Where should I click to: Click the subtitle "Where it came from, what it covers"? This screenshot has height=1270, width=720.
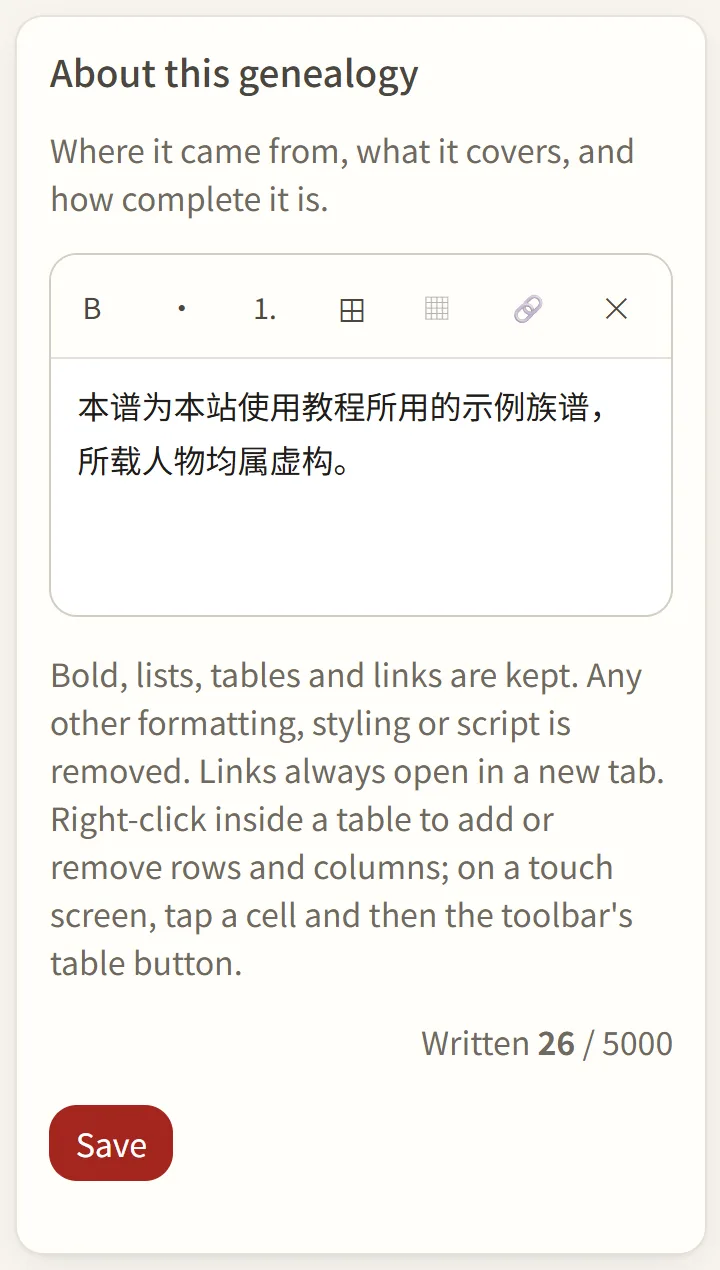pos(310,152)
